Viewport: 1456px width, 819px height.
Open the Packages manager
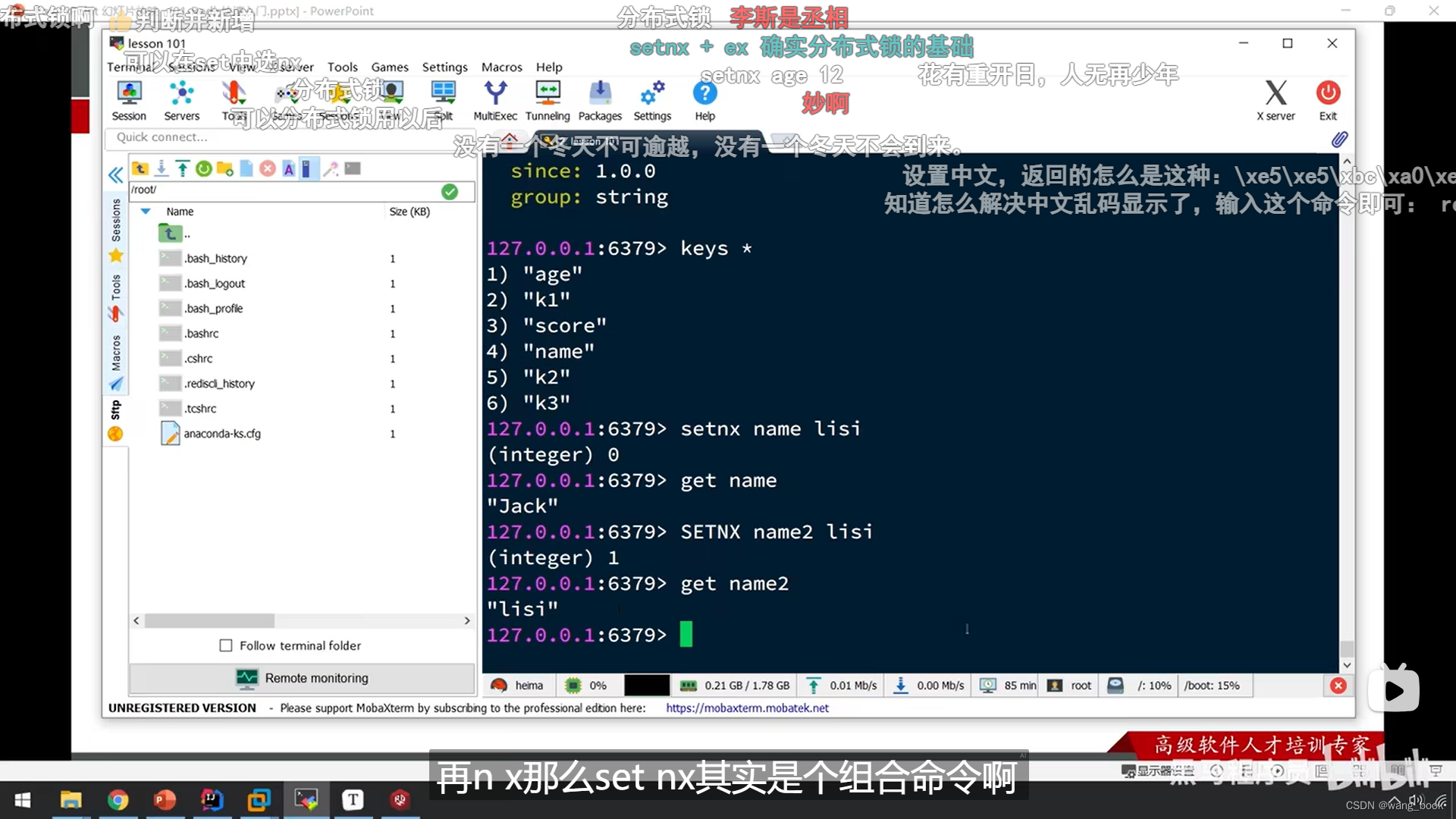[600, 99]
